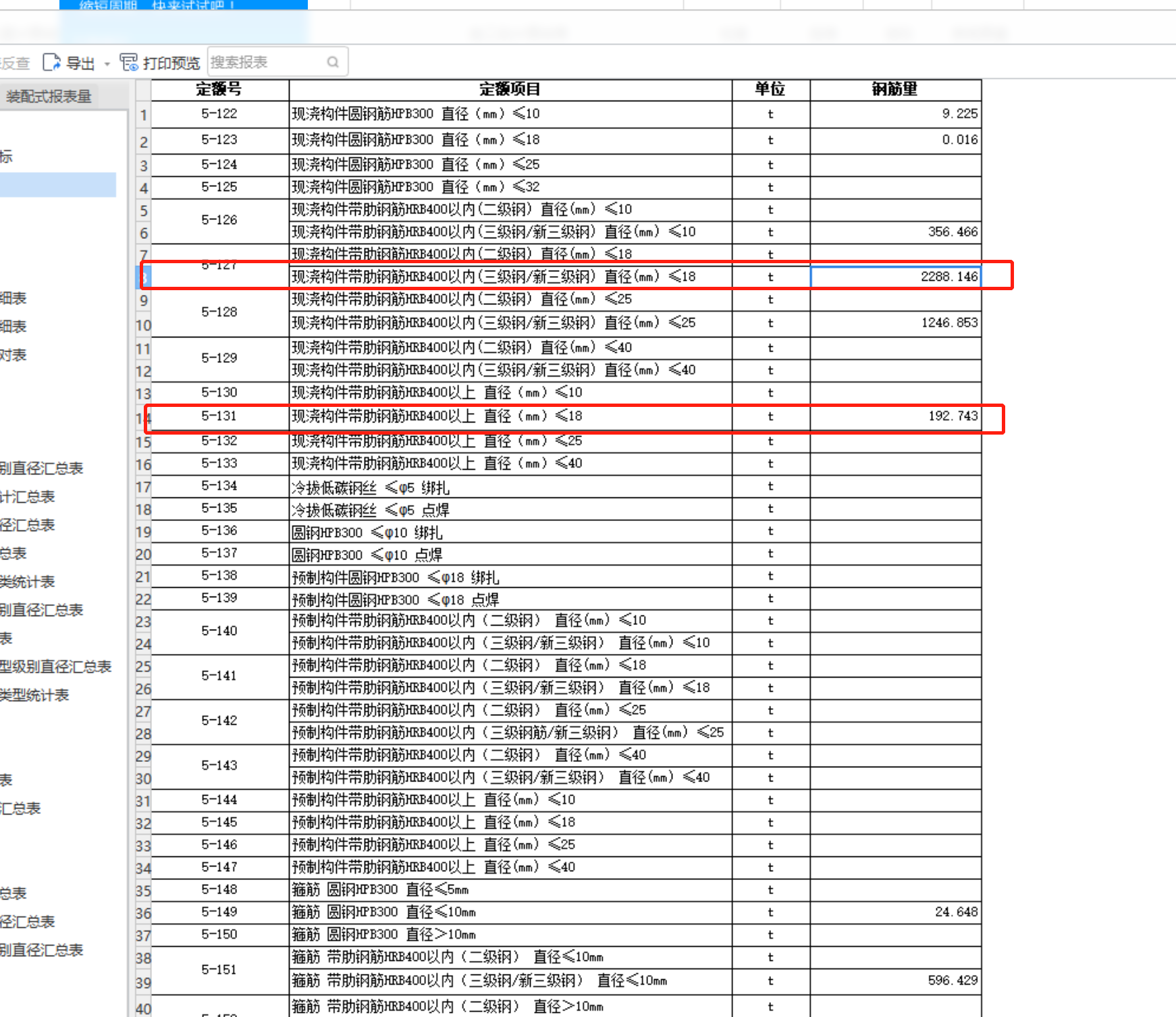This screenshot has height=1017, width=1176.
Task: Select value cell 24.648
Action: [x=895, y=912]
